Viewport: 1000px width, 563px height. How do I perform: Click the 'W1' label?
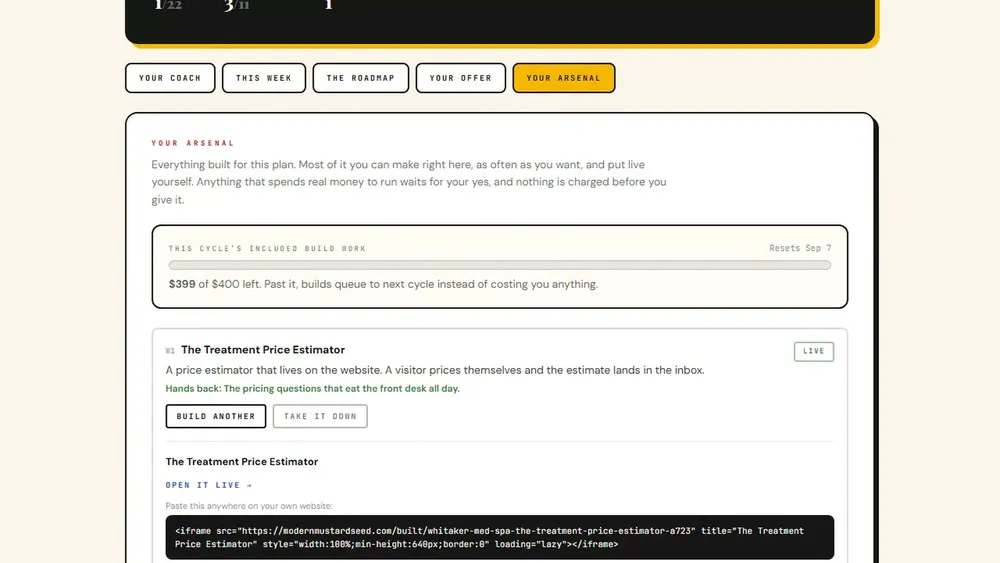coord(170,351)
